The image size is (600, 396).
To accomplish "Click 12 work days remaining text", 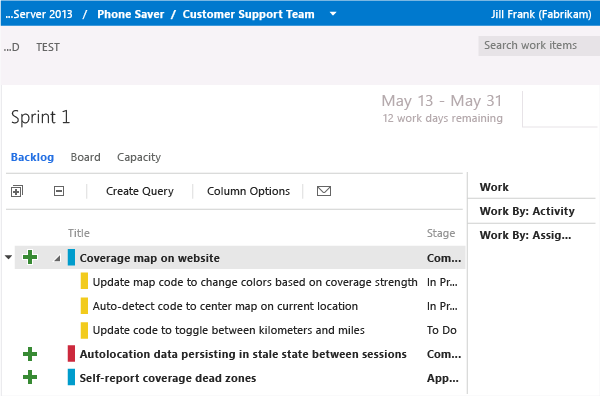I will 442,118.
